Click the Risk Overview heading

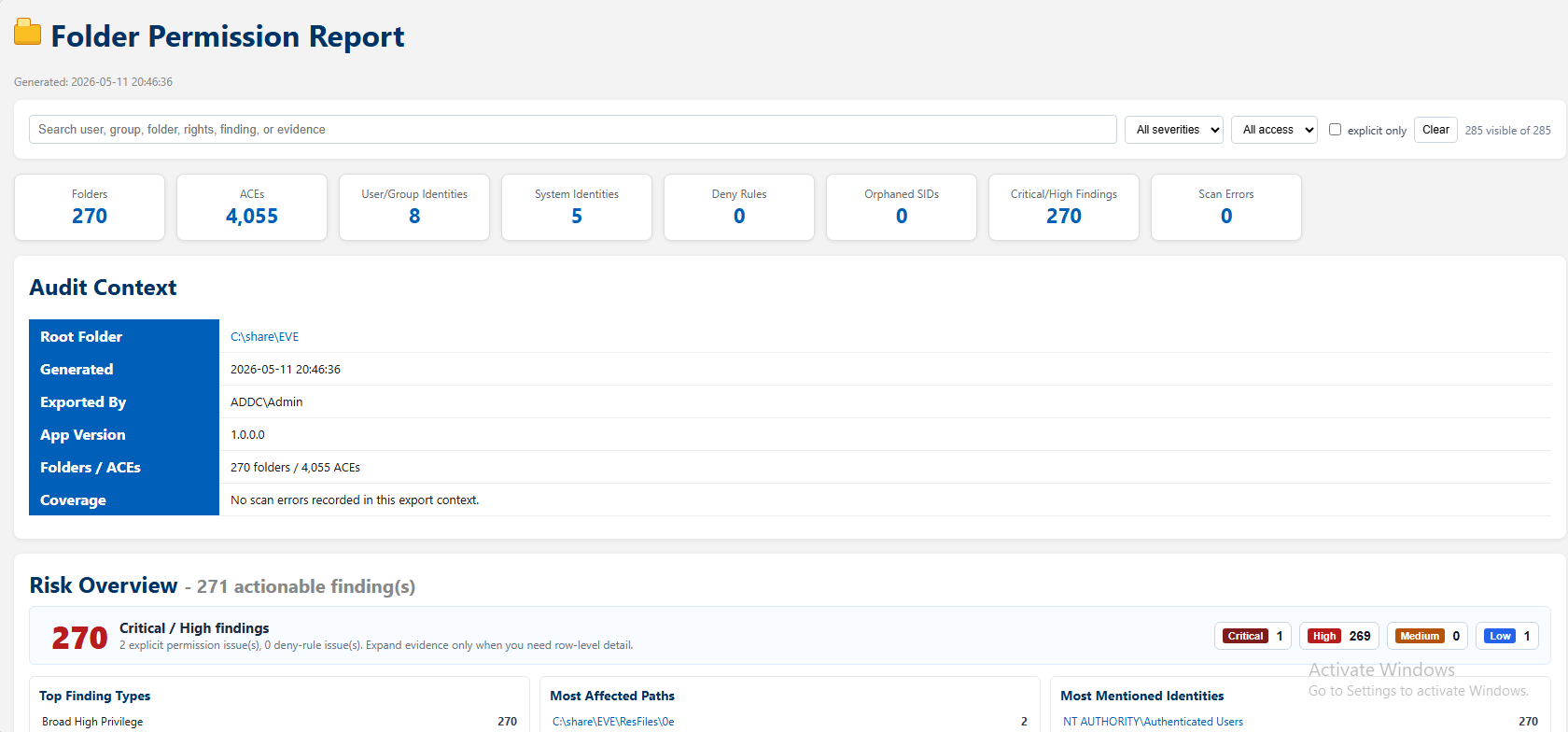103,585
